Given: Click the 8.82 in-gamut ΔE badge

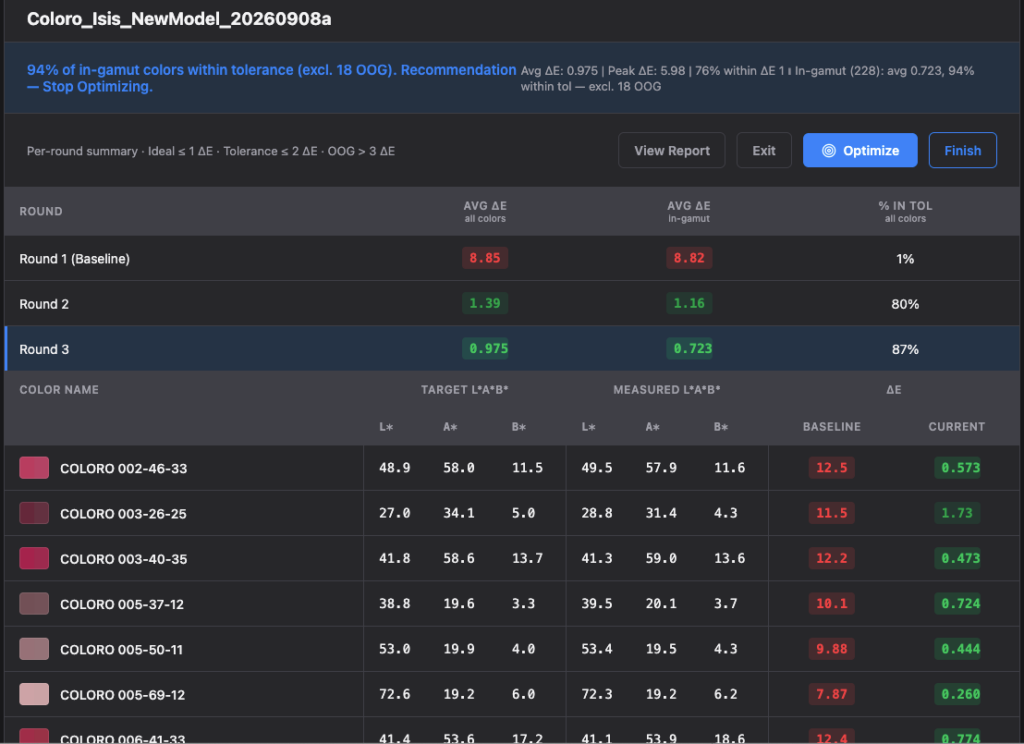Looking at the screenshot, I should 689,258.
